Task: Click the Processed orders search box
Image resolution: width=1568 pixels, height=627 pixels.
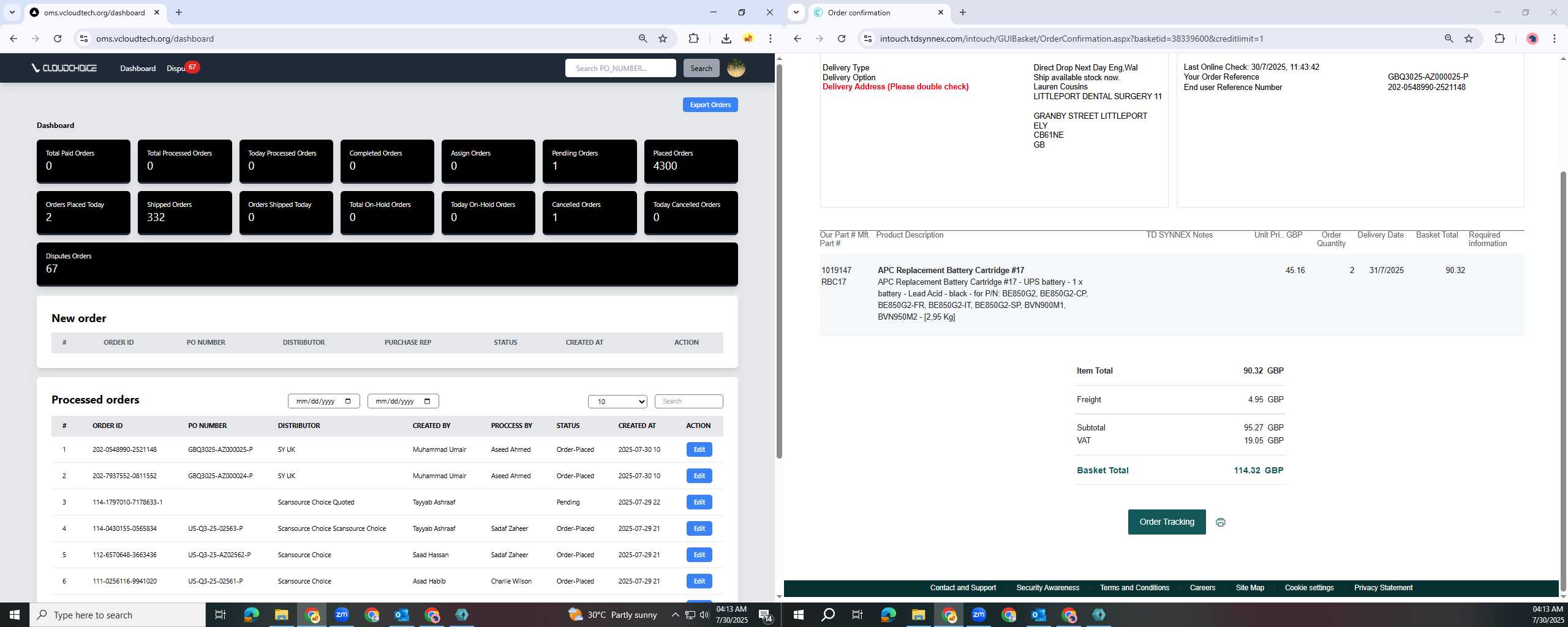Action: (x=688, y=401)
